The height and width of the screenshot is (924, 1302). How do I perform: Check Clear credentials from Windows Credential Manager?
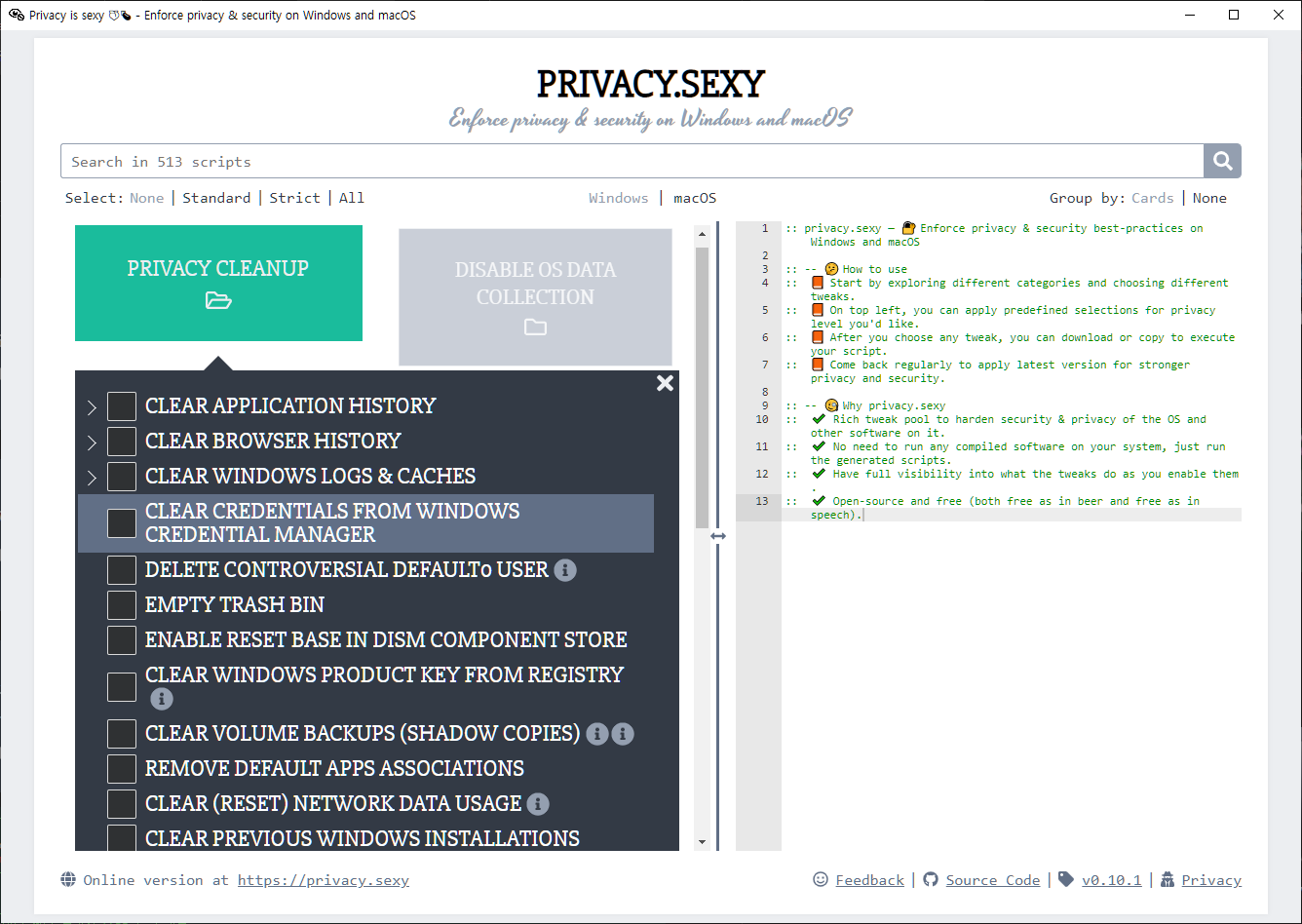122,523
